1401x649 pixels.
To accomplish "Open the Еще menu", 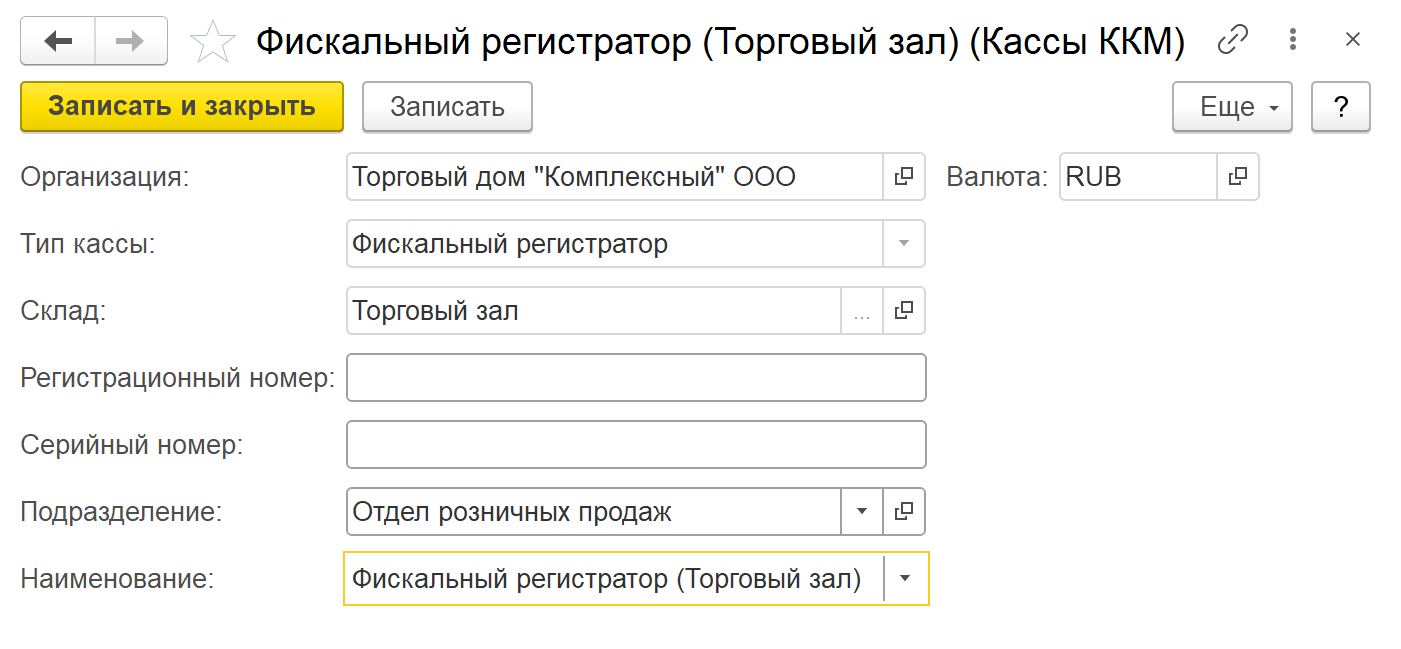I will (1232, 107).
